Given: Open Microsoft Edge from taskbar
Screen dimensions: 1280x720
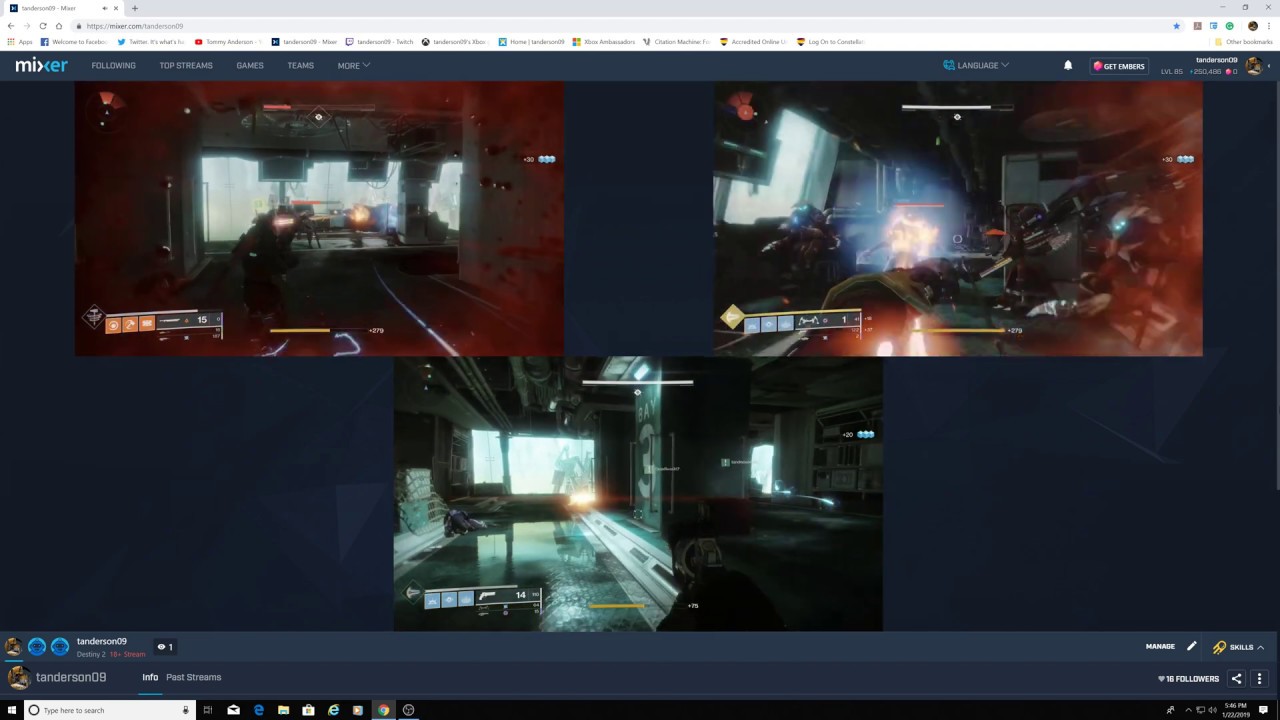Looking at the screenshot, I should [258, 710].
